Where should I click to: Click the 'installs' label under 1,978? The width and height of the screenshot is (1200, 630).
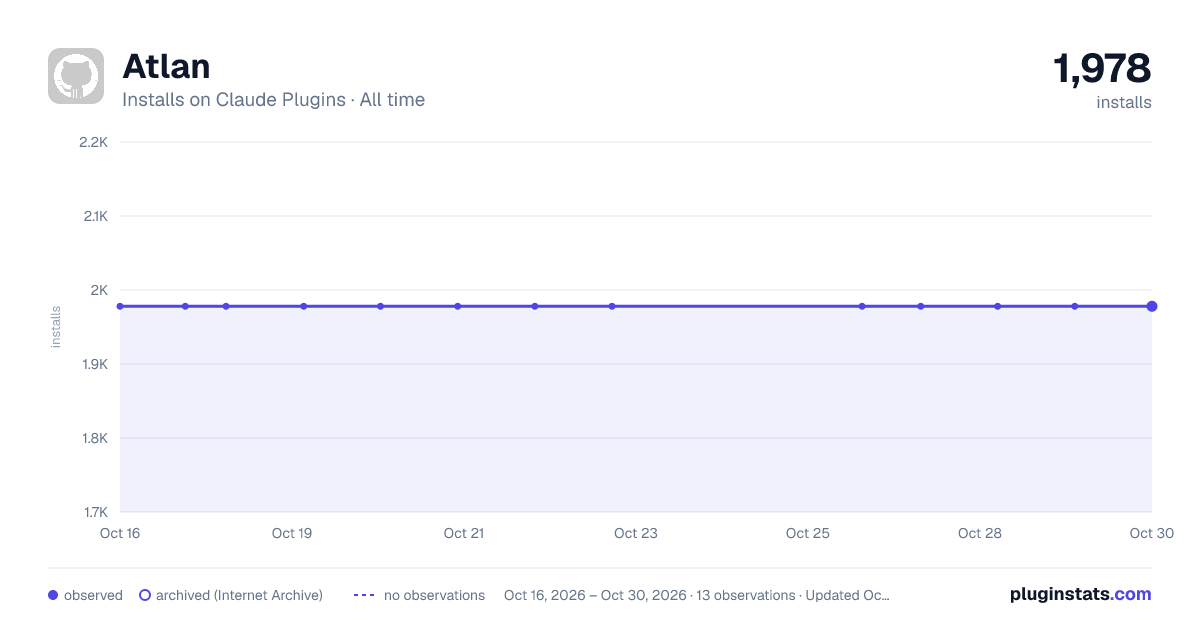[1124, 102]
